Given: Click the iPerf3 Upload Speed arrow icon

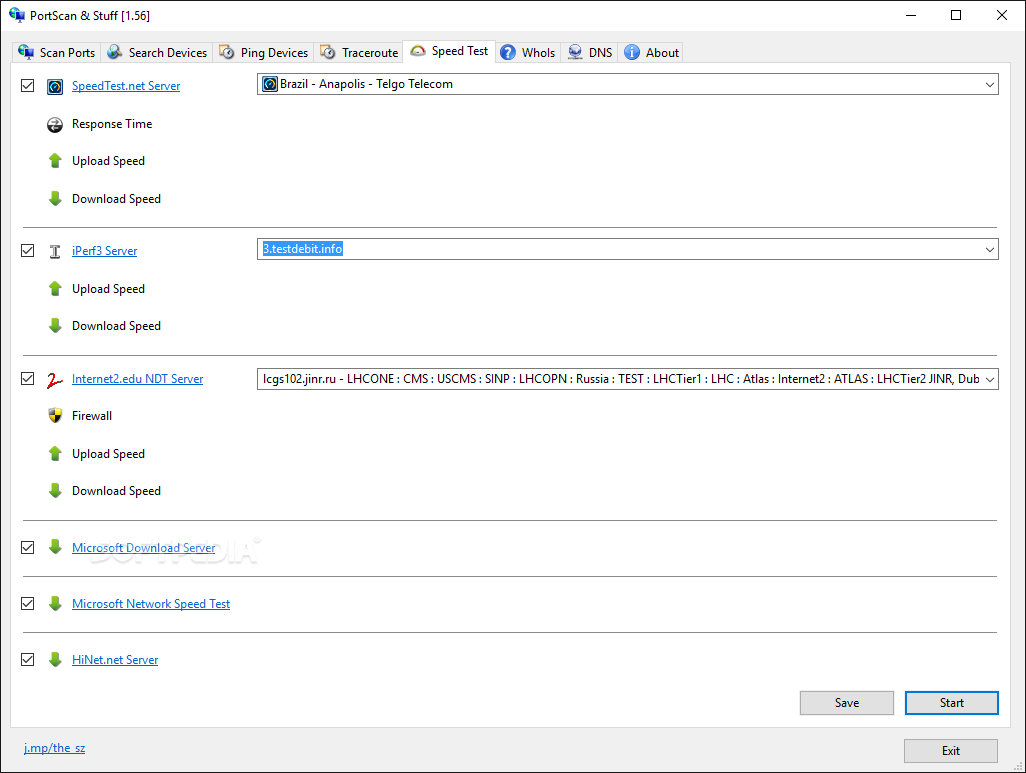Looking at the screenshot, I should 55,289.
